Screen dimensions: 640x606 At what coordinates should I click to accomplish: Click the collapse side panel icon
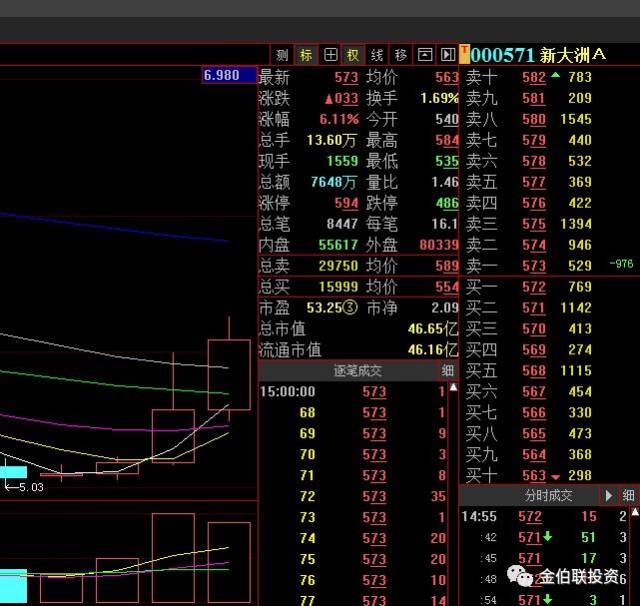448,55
